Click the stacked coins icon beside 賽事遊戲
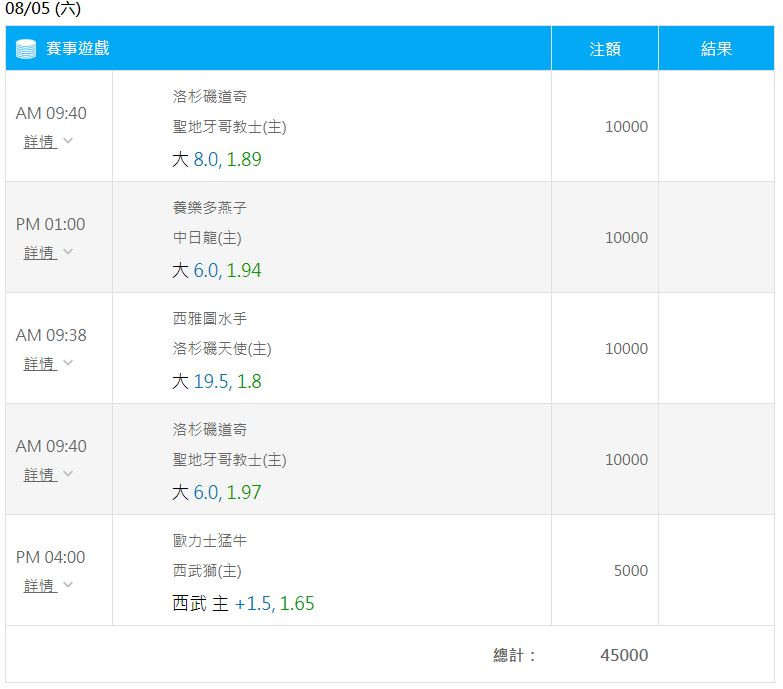 tap(26, 49)
